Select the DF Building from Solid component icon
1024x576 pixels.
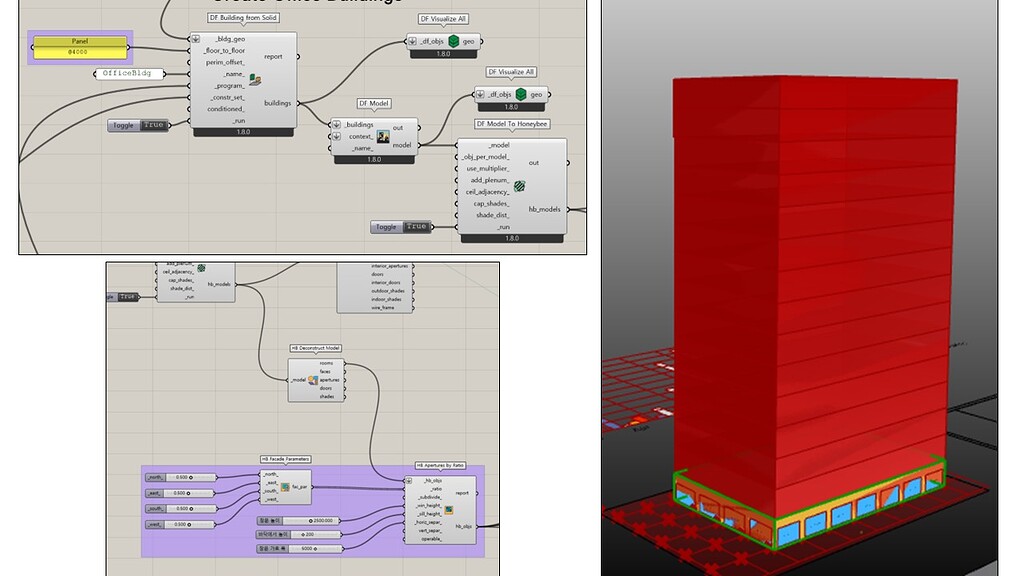(x=256, y=79)
